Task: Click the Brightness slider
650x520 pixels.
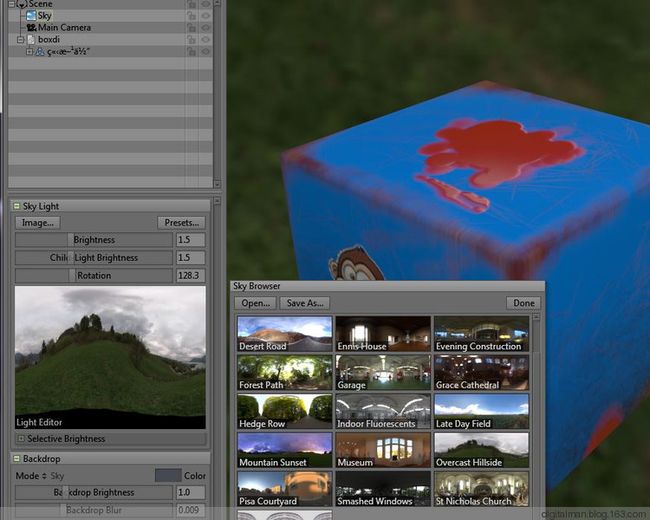Action: click(94, 240)
